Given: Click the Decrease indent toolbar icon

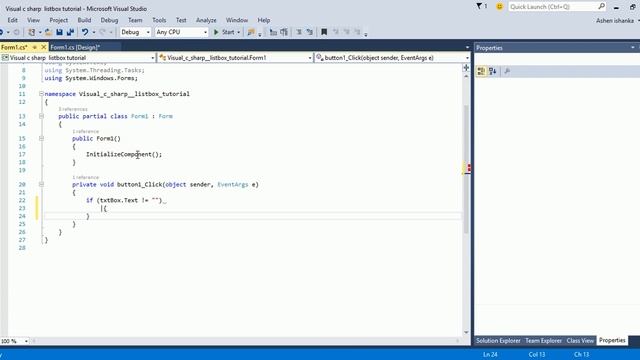Looking at the screenshot, I should [273, 32].
